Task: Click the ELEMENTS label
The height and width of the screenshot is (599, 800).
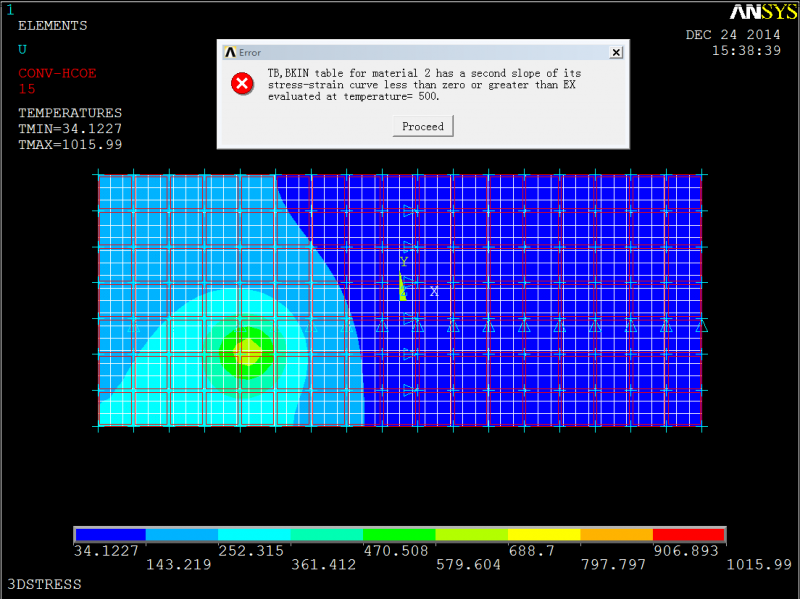Action: click(x=53, y=26)
